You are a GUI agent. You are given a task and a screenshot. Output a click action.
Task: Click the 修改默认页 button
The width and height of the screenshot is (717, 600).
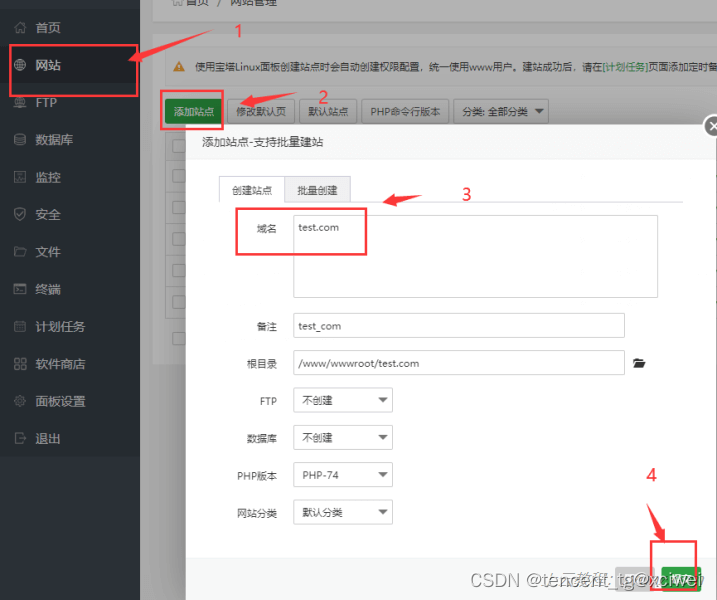[x=261, y=111]
